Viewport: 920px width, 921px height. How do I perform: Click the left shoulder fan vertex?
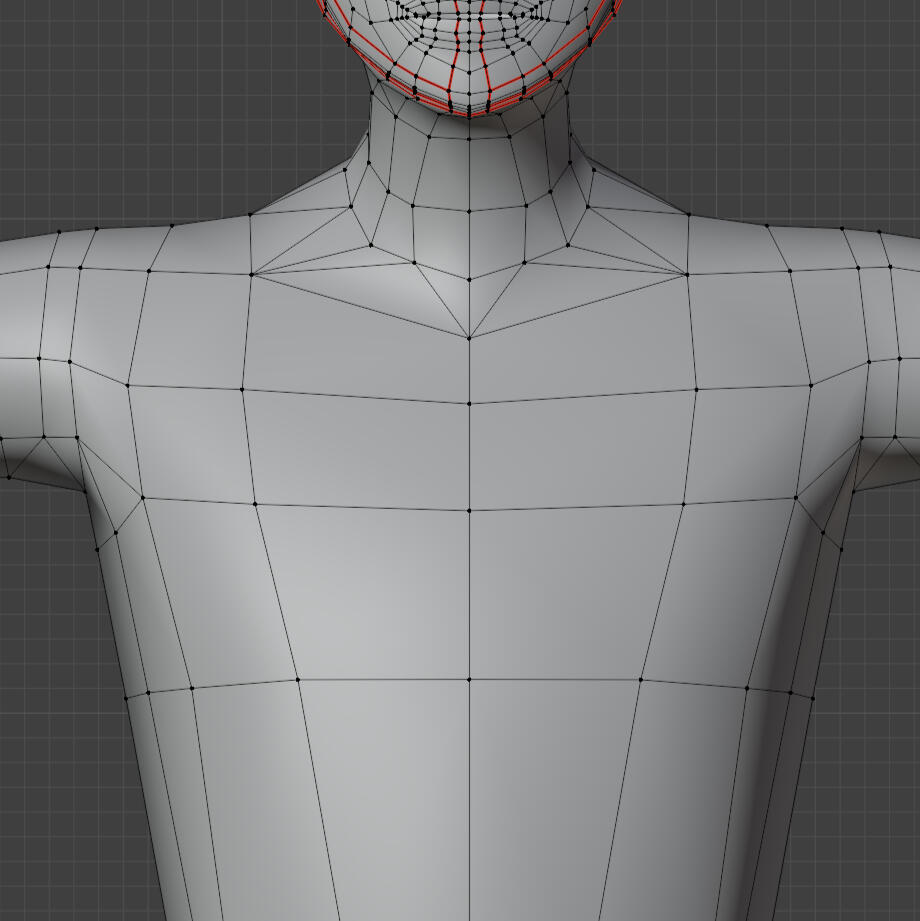pyautogui.click(x=251, y=274)
